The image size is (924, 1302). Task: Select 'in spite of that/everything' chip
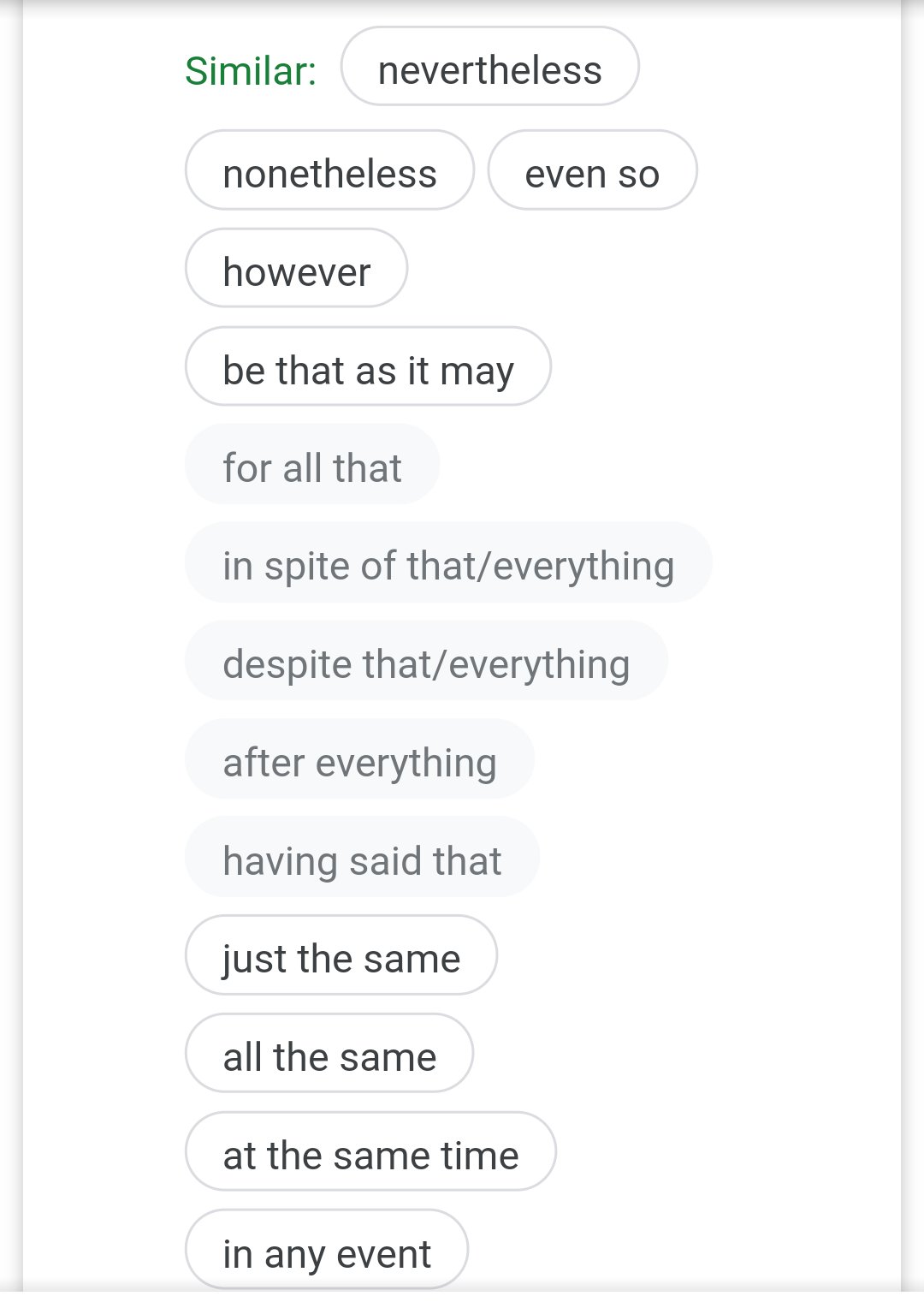point(448,564)
